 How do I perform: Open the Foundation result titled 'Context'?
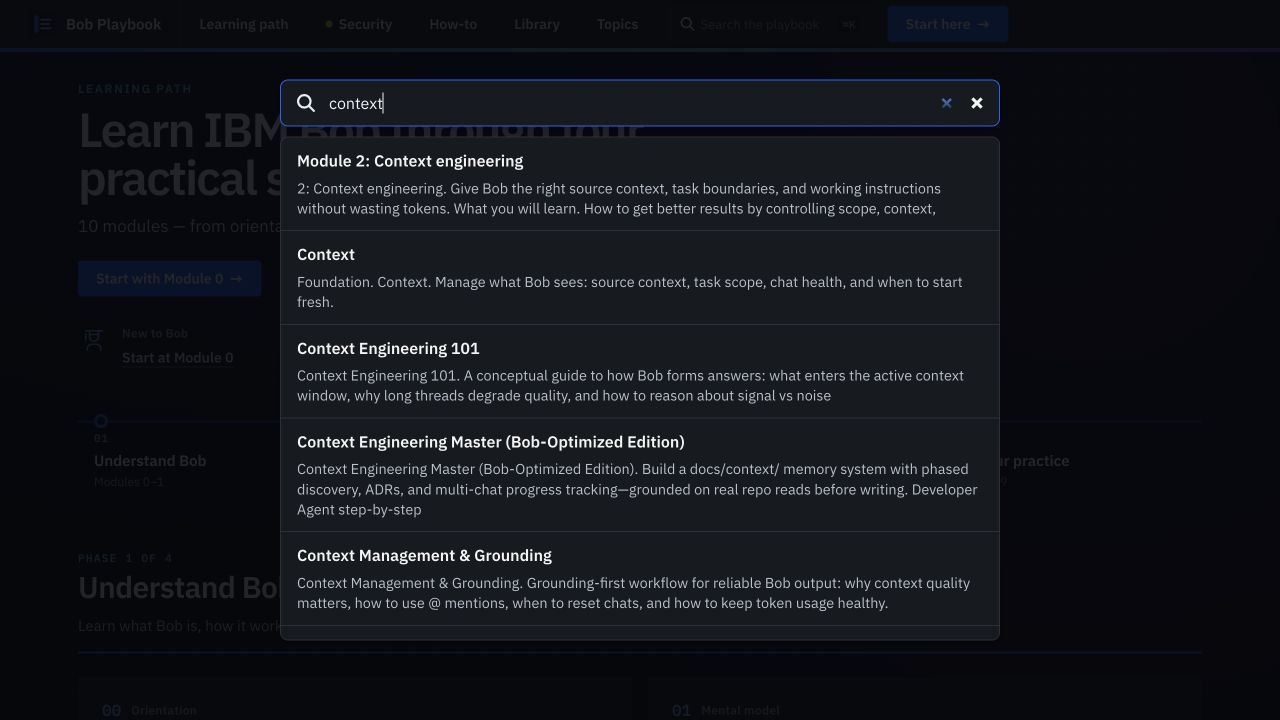[x=640, y=278]
